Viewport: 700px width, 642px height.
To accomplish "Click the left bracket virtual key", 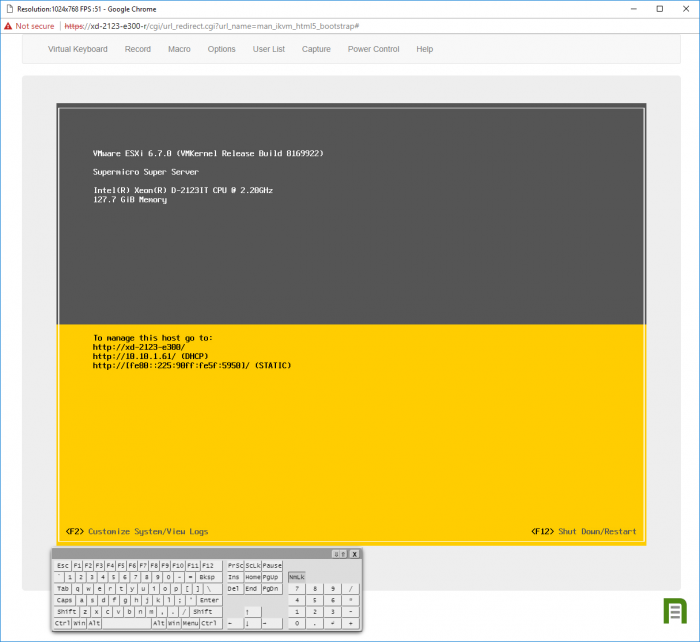I will [x=188, y=589].
